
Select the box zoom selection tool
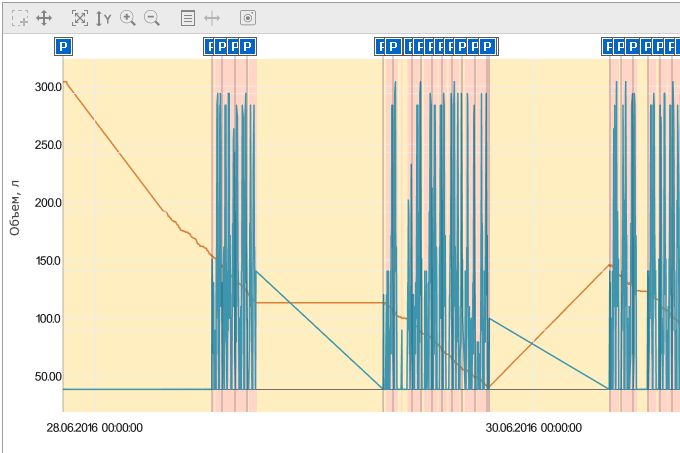(x=20, y=18)
